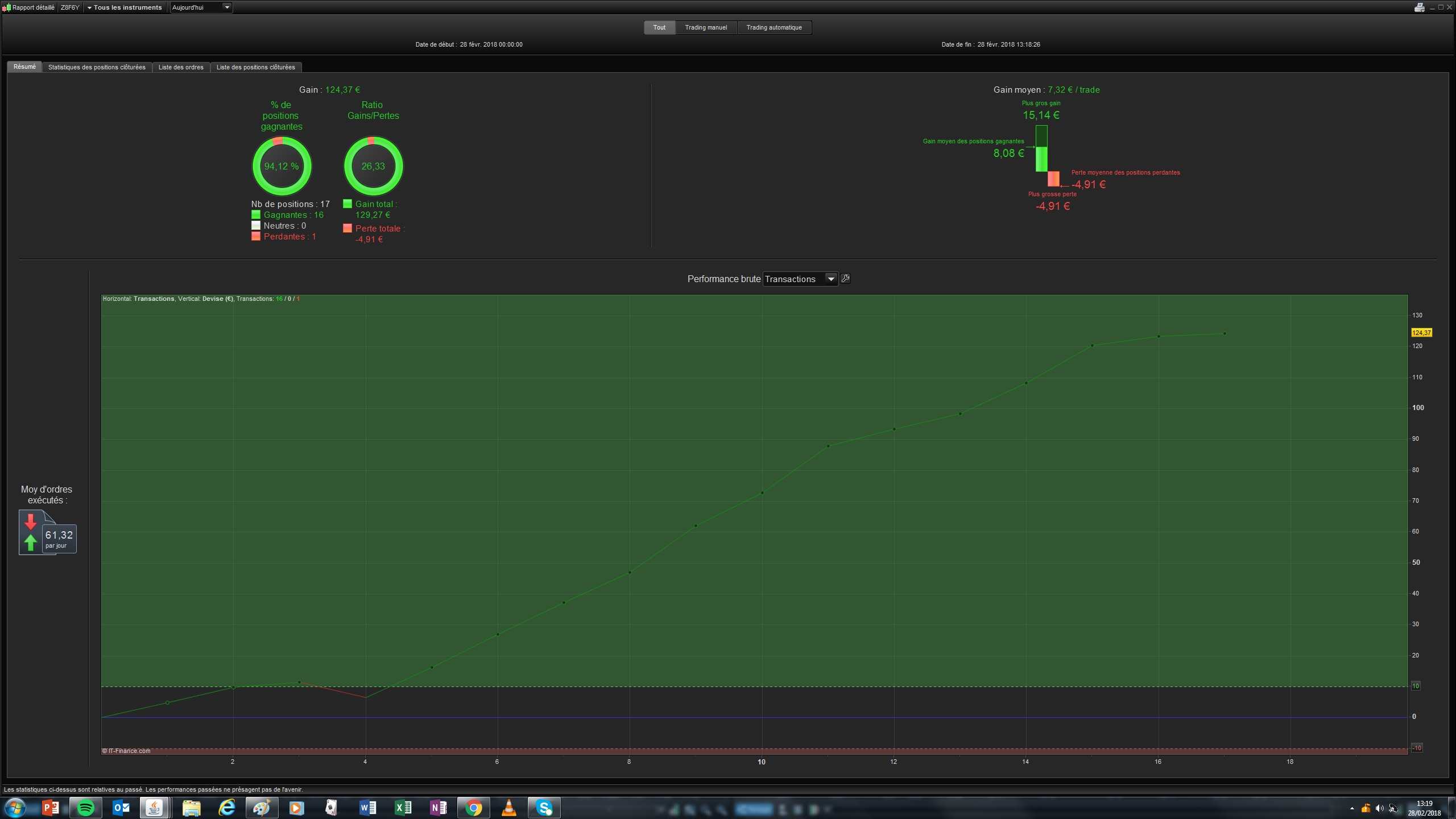Open Excel from the taskbar
This screenshot has height=819, width=1456.
pos(403,808)
